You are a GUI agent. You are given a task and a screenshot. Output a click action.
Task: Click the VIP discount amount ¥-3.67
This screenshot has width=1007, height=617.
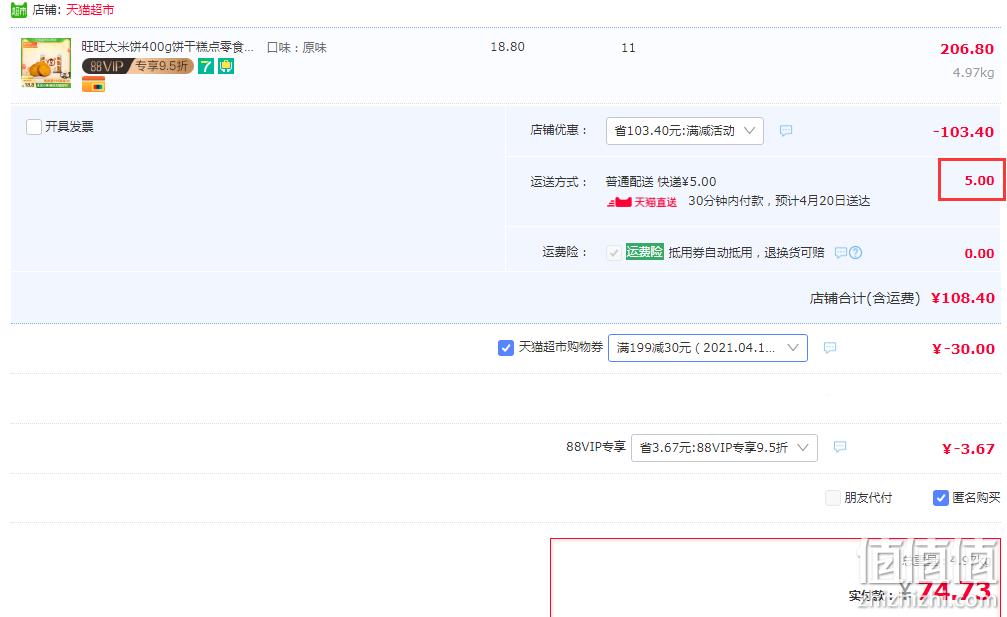[968, 449]
